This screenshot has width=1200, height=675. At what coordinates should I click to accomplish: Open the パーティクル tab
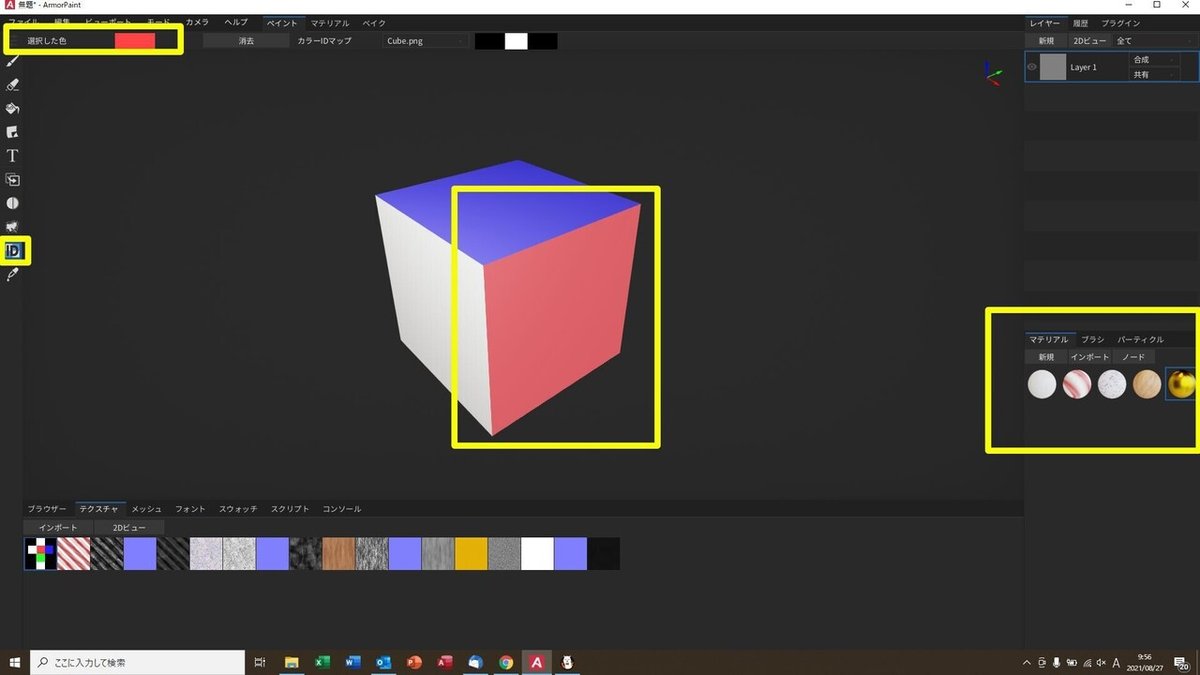(x=1141, y=339)
